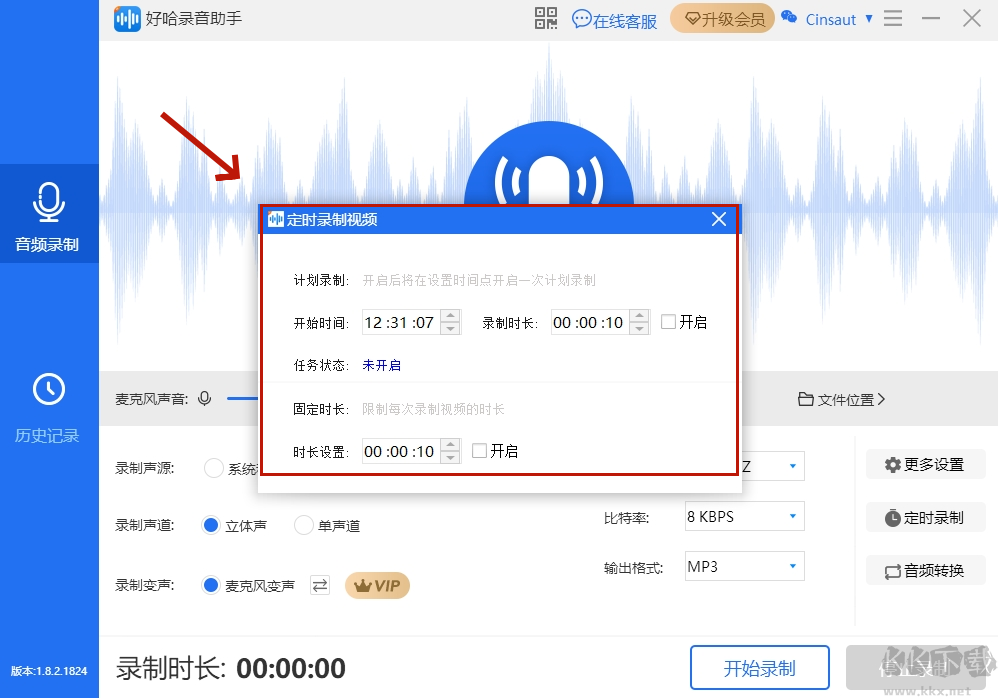The height and width of the screenshot is (698, 998).
Task: Click the 开始时间 time input field
Action: coord(400,322)
